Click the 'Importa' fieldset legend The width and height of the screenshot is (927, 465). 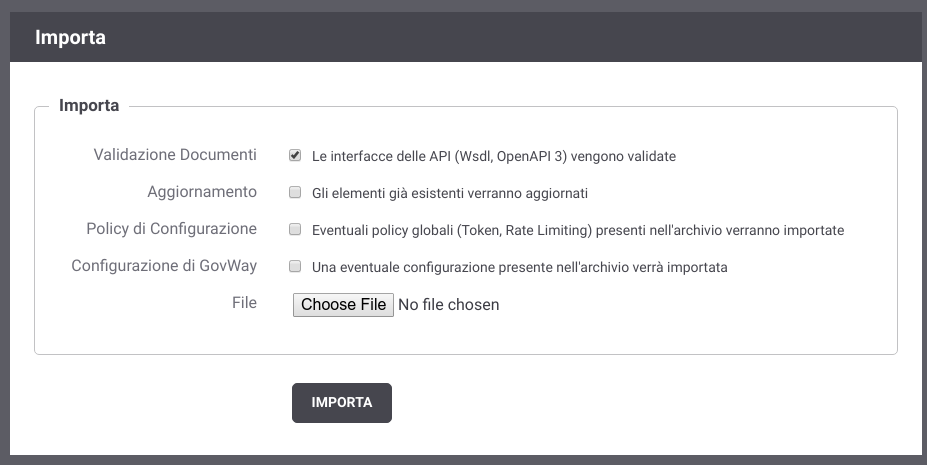coord(89,105)
